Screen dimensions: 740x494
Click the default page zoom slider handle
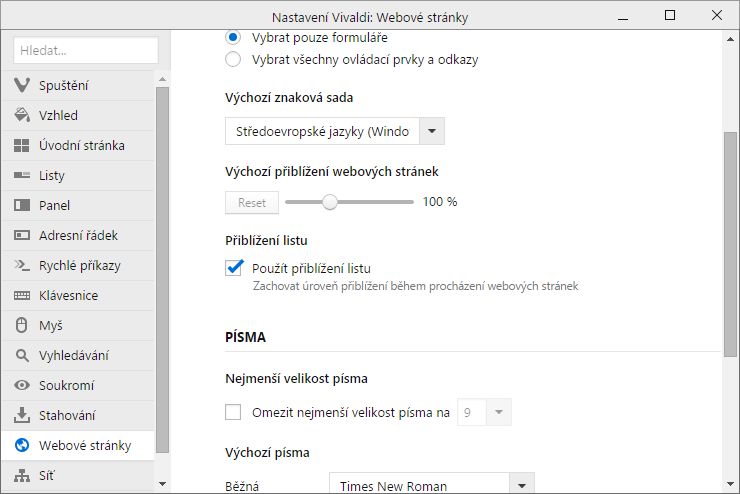[x=330, y=202]
